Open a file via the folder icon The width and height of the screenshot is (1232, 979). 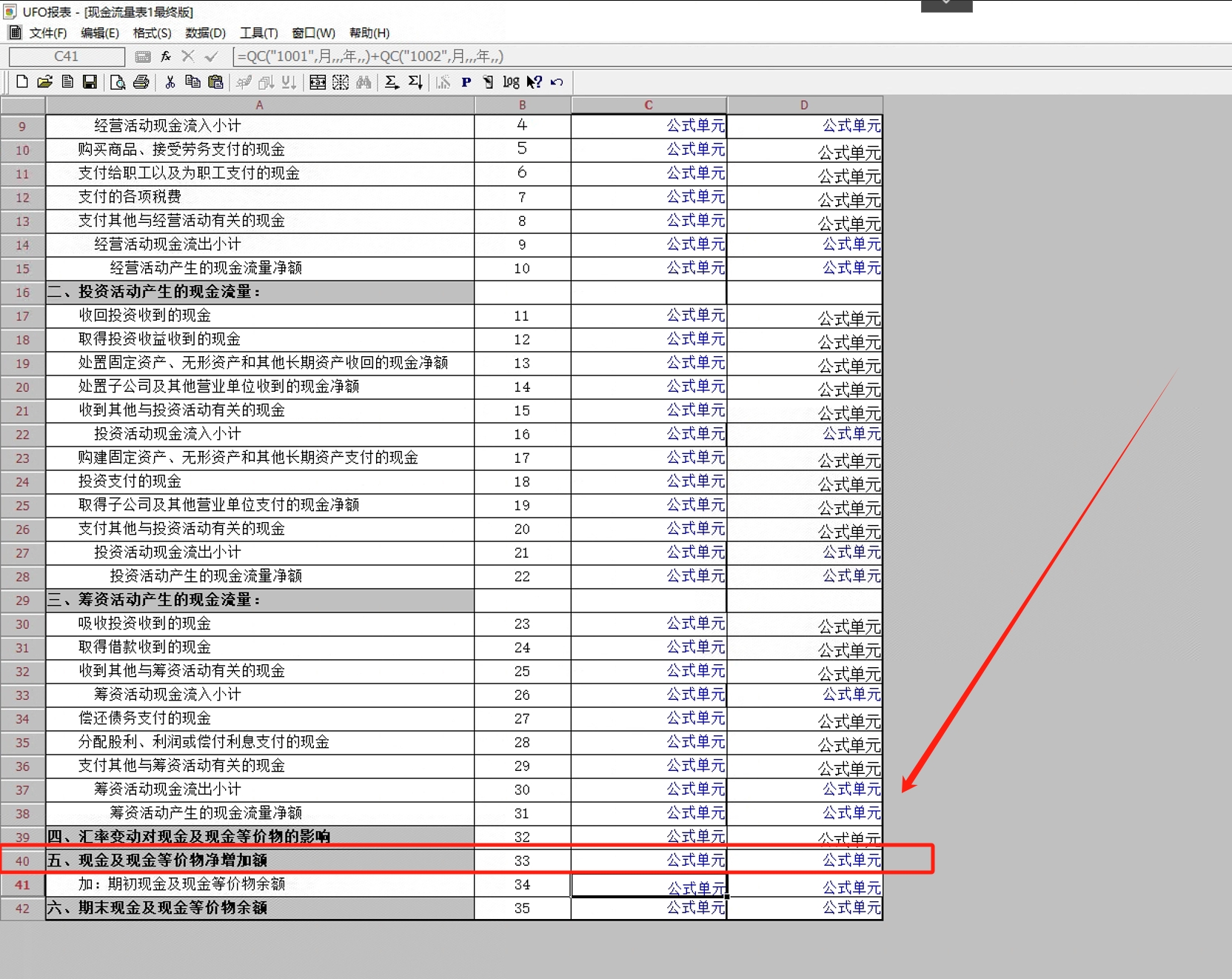click(x=44, y=82)
